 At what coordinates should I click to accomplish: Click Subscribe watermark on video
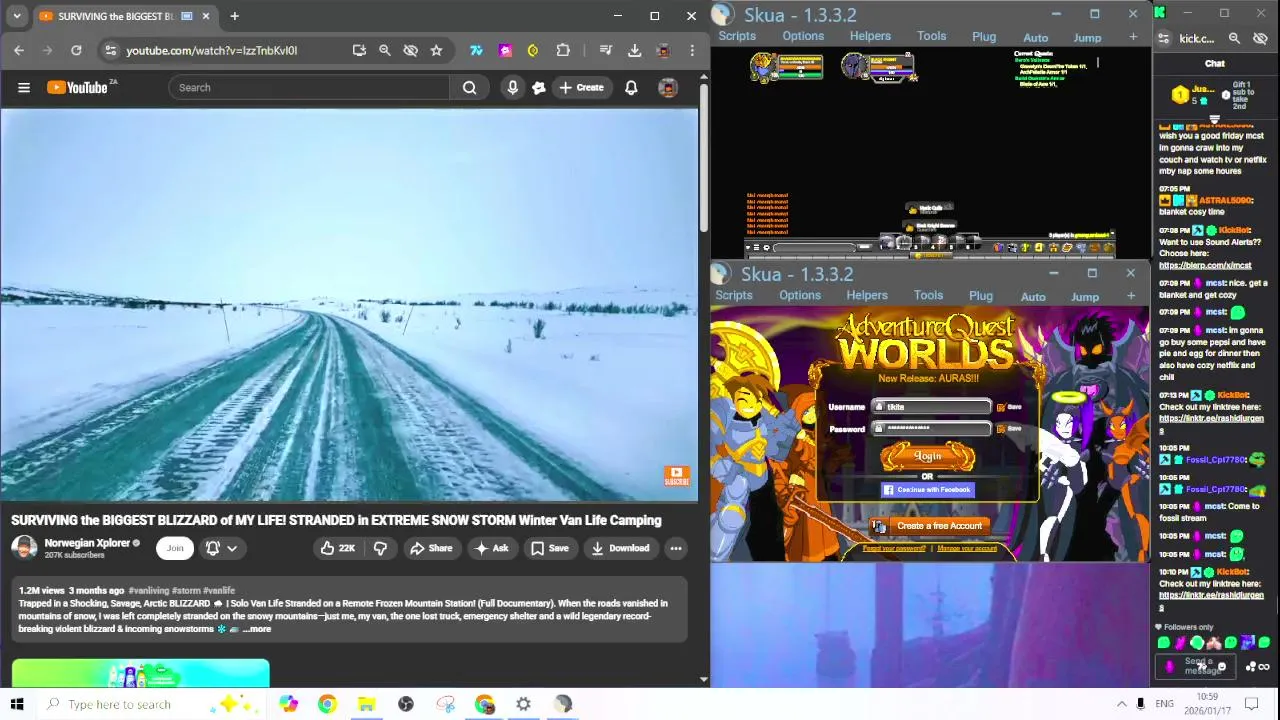677,476
